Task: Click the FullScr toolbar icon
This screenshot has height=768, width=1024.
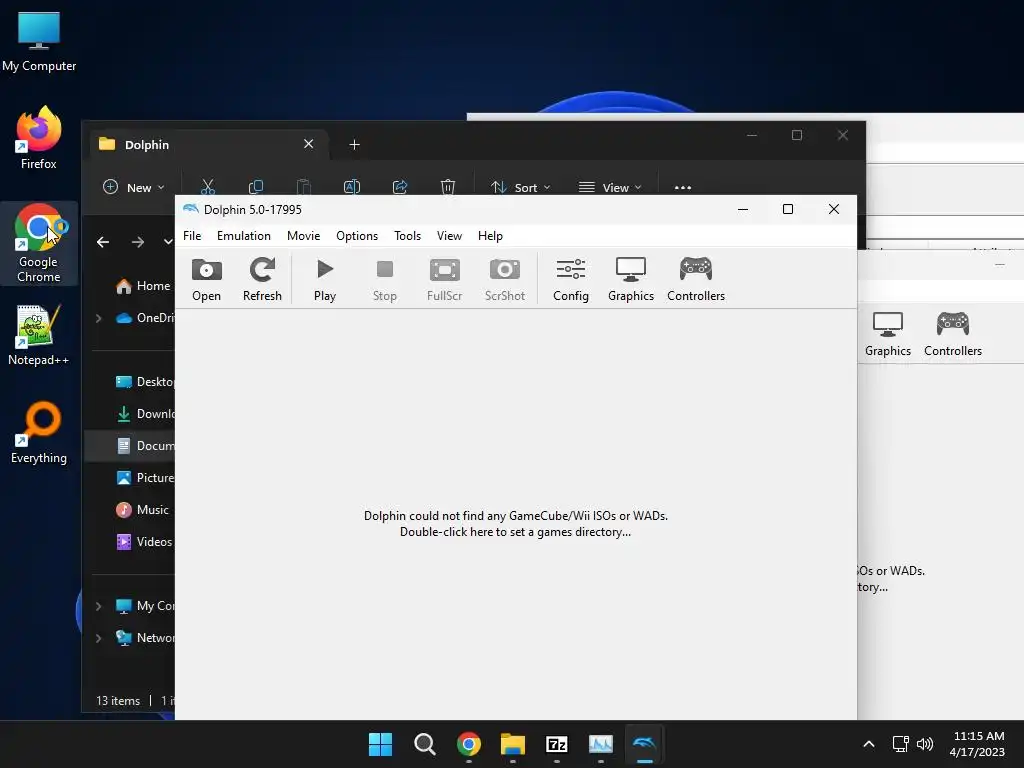Action: [x=444, y=280]
